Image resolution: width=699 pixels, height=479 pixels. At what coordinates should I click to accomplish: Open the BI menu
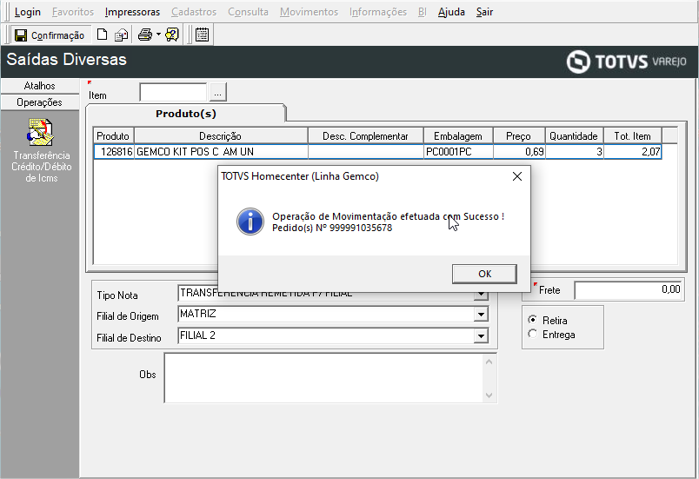coord(422,12)
